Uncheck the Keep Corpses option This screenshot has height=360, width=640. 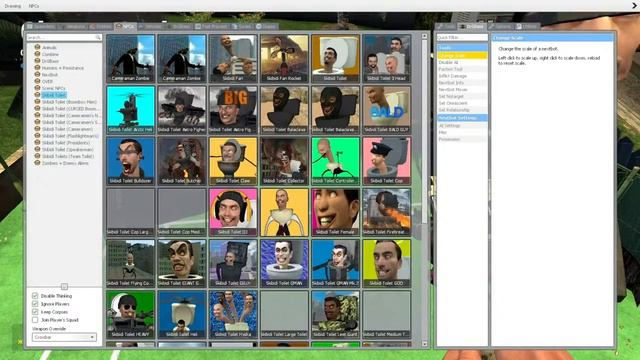(x=35, y=312)
